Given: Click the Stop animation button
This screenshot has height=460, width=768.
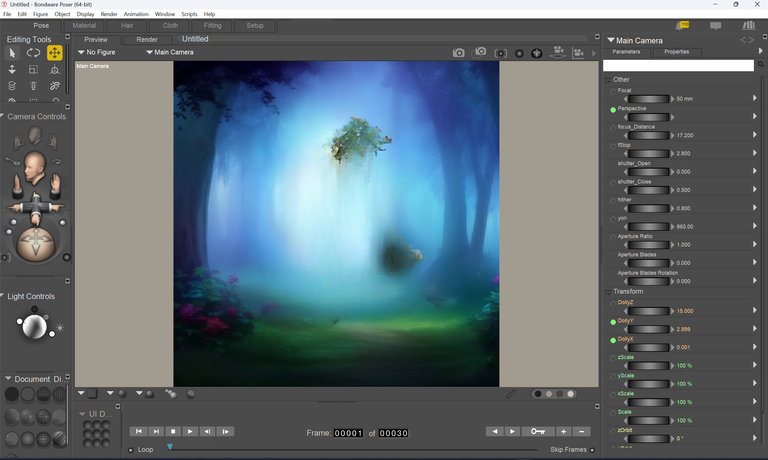Looking at the screenshot, I should 173,432.
